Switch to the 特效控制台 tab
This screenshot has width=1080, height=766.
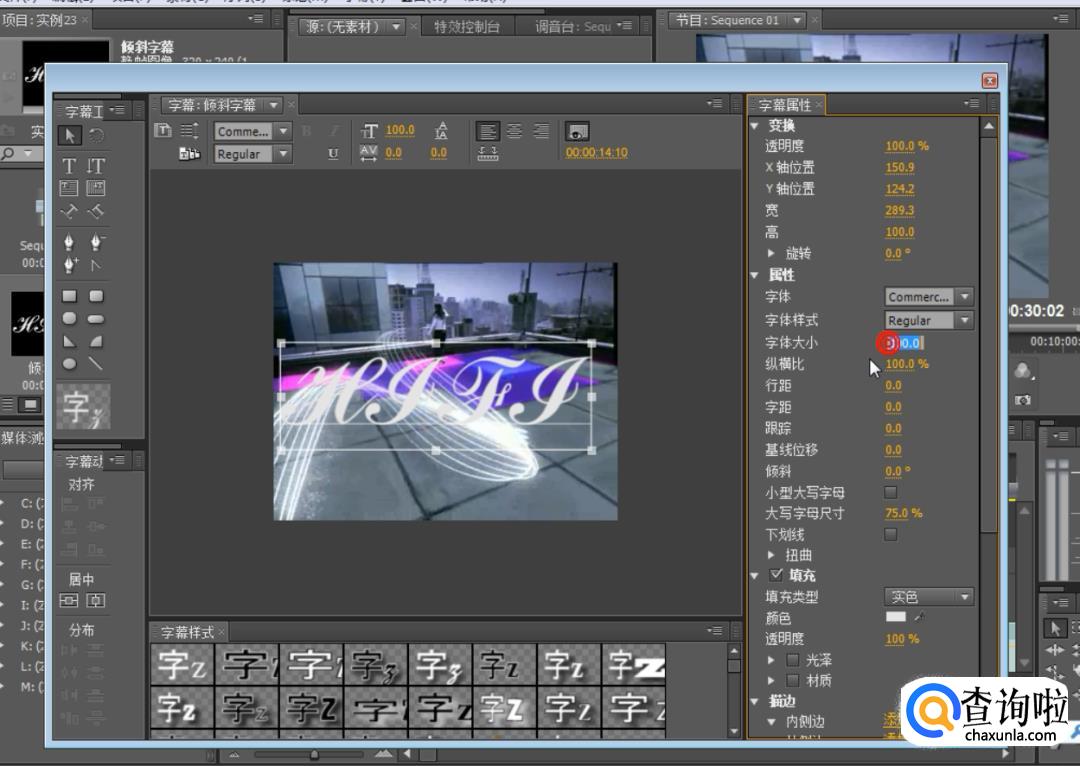point(466,27)
